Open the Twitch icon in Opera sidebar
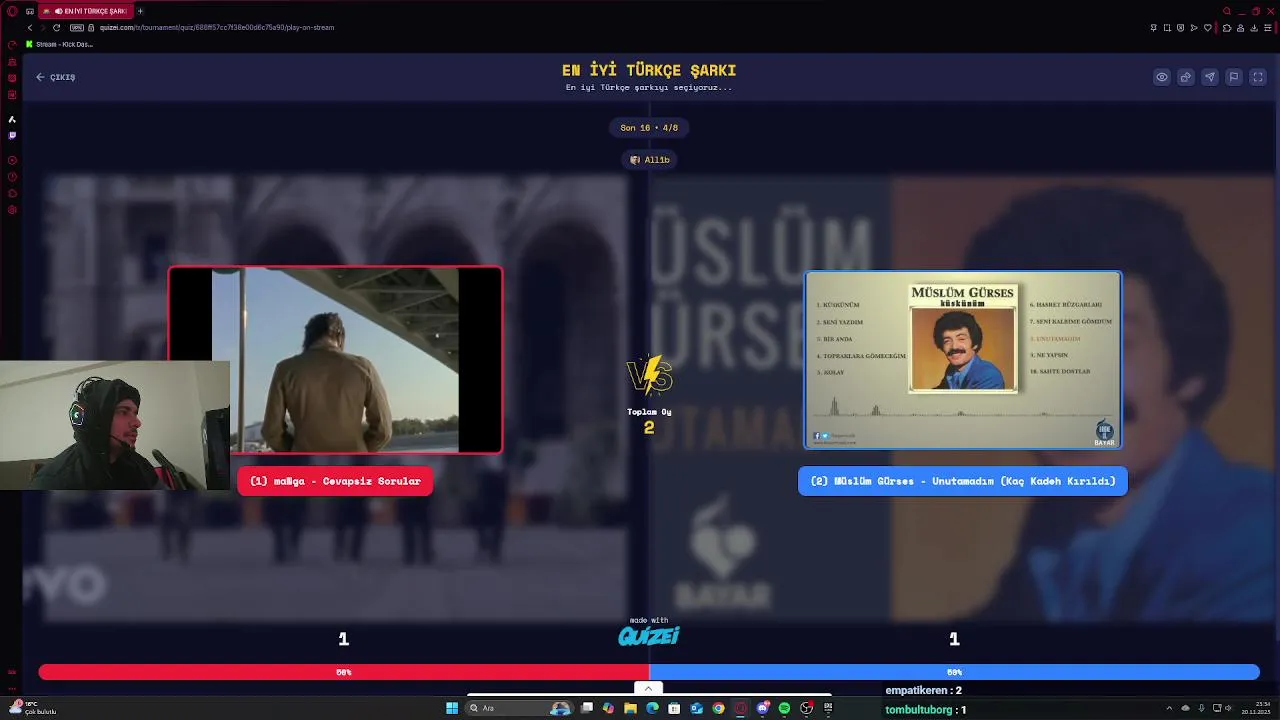The image size is (1280, 720). (12, 135)
